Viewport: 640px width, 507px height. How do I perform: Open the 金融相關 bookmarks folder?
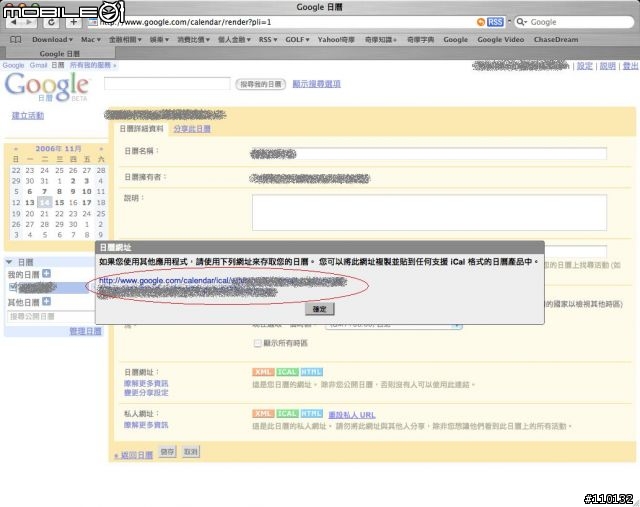(125, 40)
